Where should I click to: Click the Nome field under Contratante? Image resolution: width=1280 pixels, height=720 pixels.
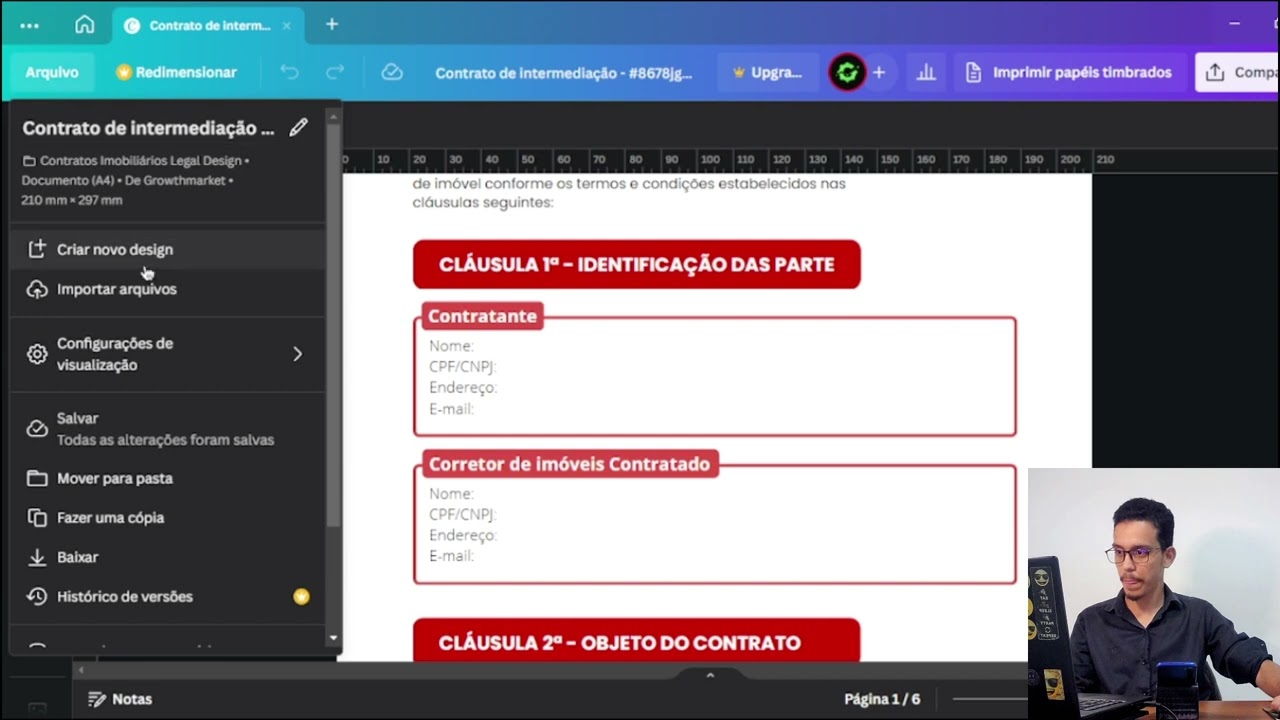click(451, 346)
